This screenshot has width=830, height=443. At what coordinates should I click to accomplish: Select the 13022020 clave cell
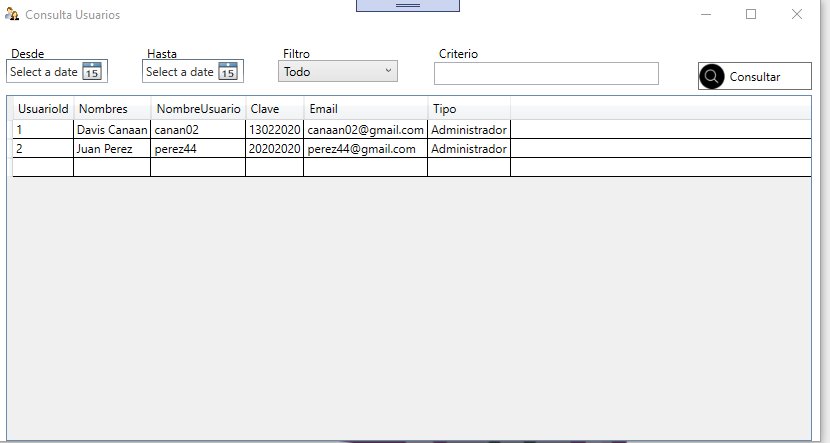pyautogui.click(x=275, y=130)
